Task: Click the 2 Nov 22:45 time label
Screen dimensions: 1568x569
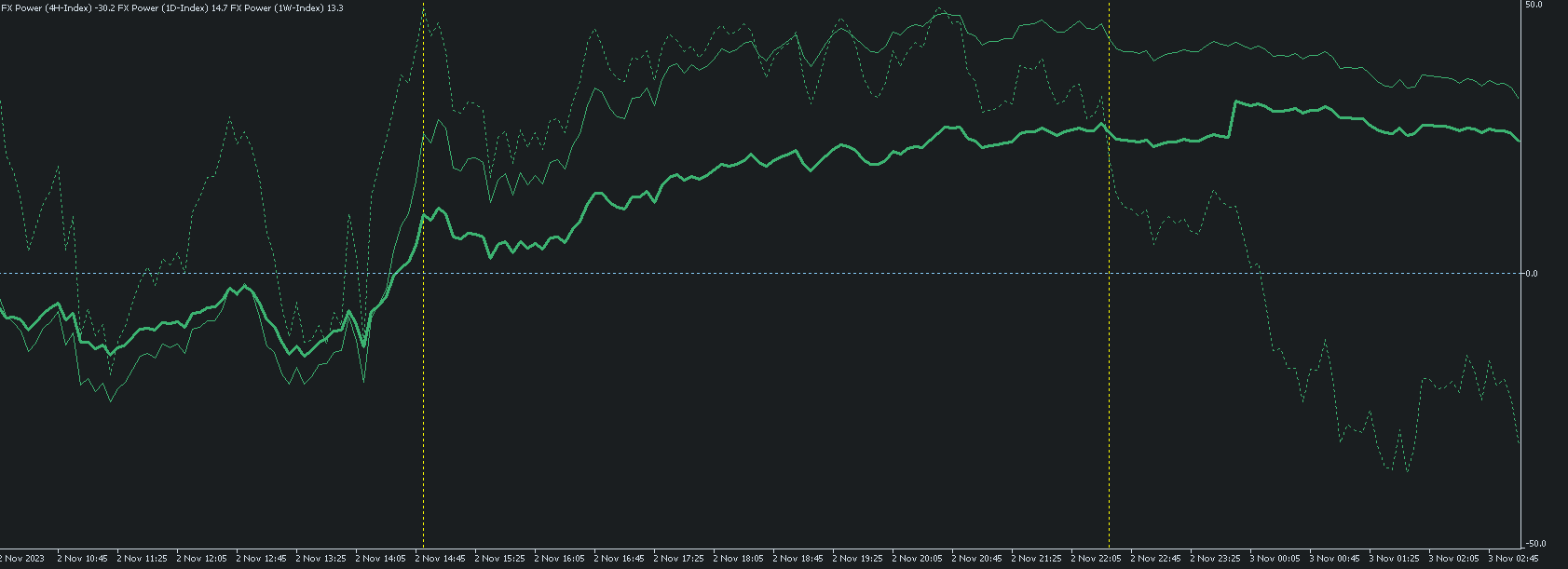Action: (1155, 559)
